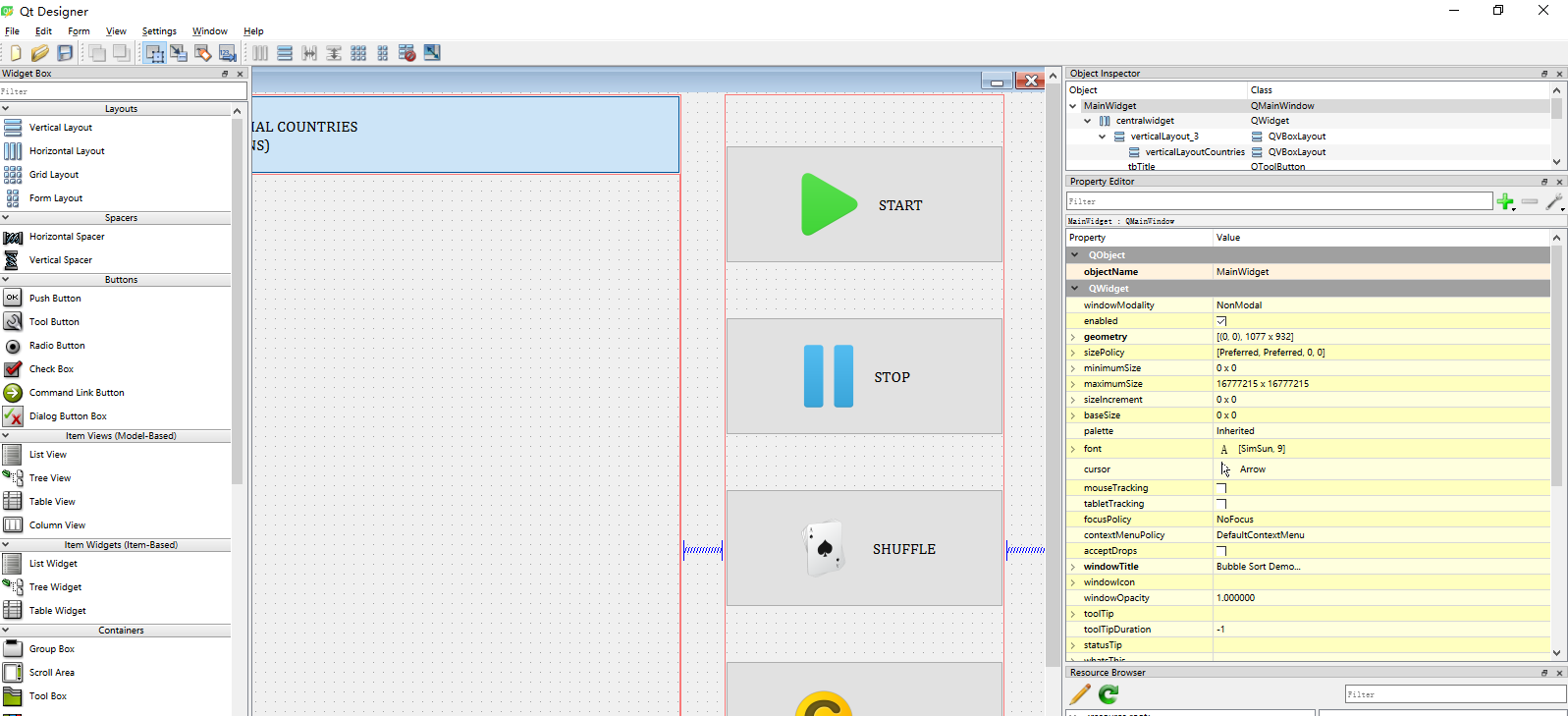Select the Edit Widgets mode icon
The image size is (1568, 716).
155,53
